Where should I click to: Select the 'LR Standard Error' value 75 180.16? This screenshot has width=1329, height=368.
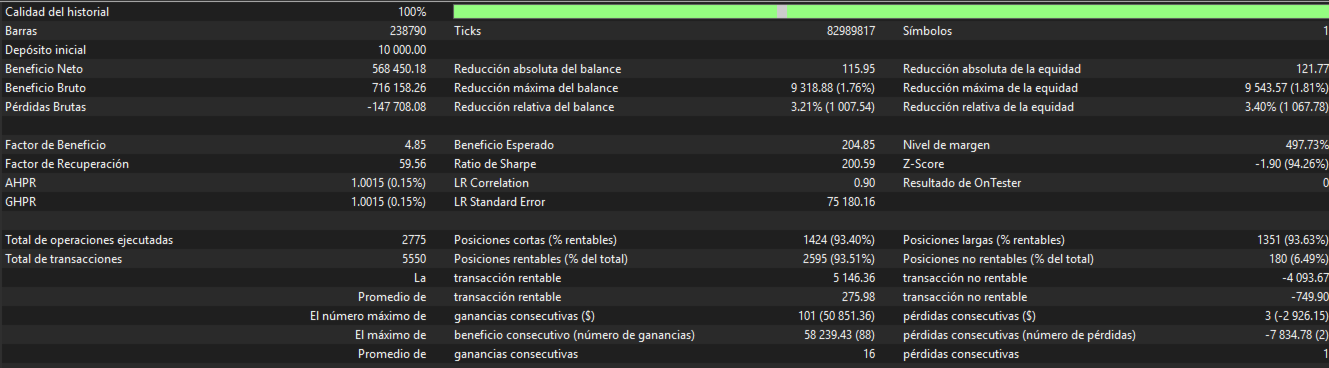click(852, 202)
